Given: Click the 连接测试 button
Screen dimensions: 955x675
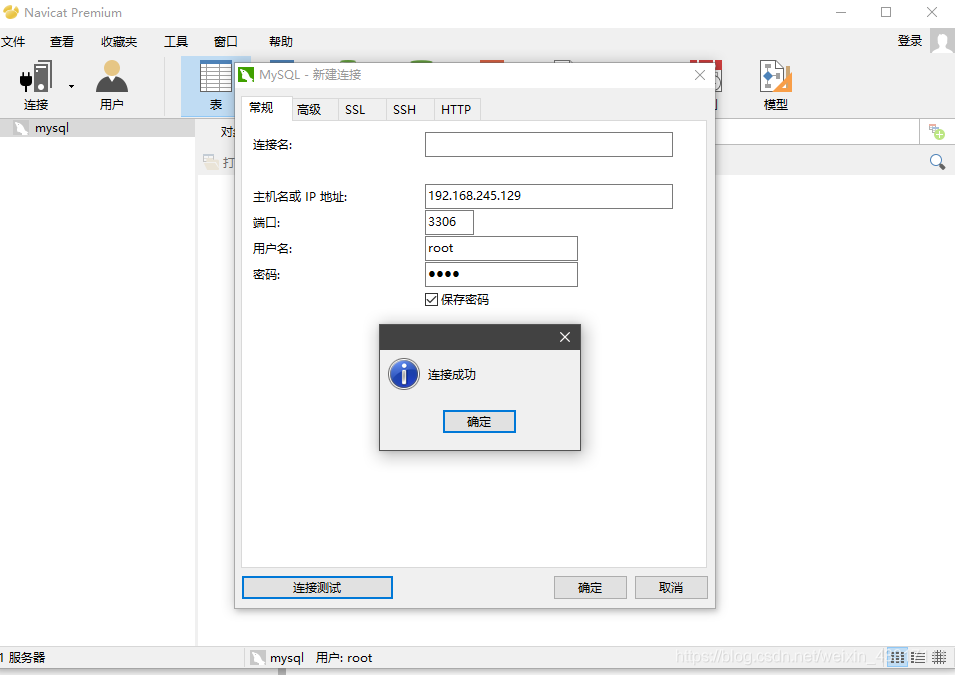Looking at the screenshot, I should tap(317, 587).
